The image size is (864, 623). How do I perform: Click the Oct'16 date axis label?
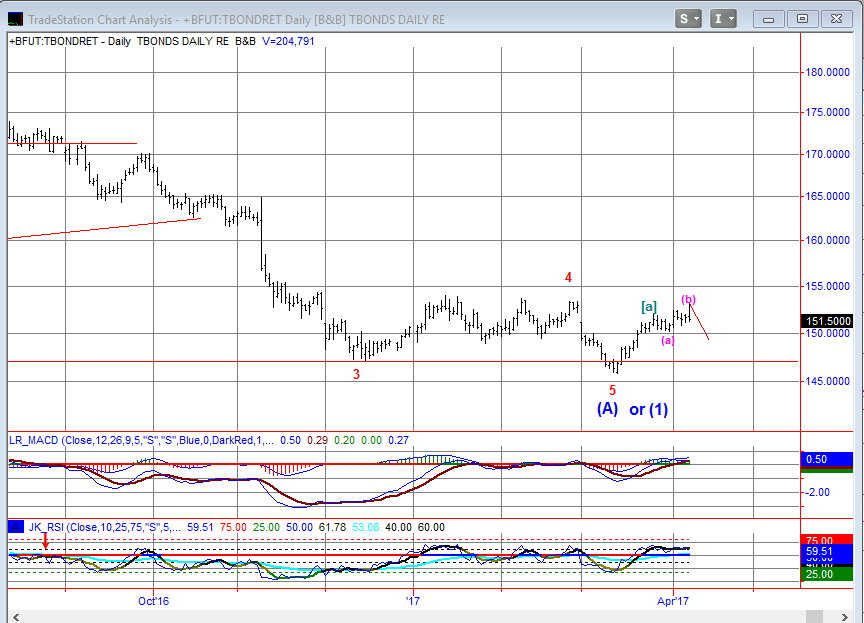[153, 601]
